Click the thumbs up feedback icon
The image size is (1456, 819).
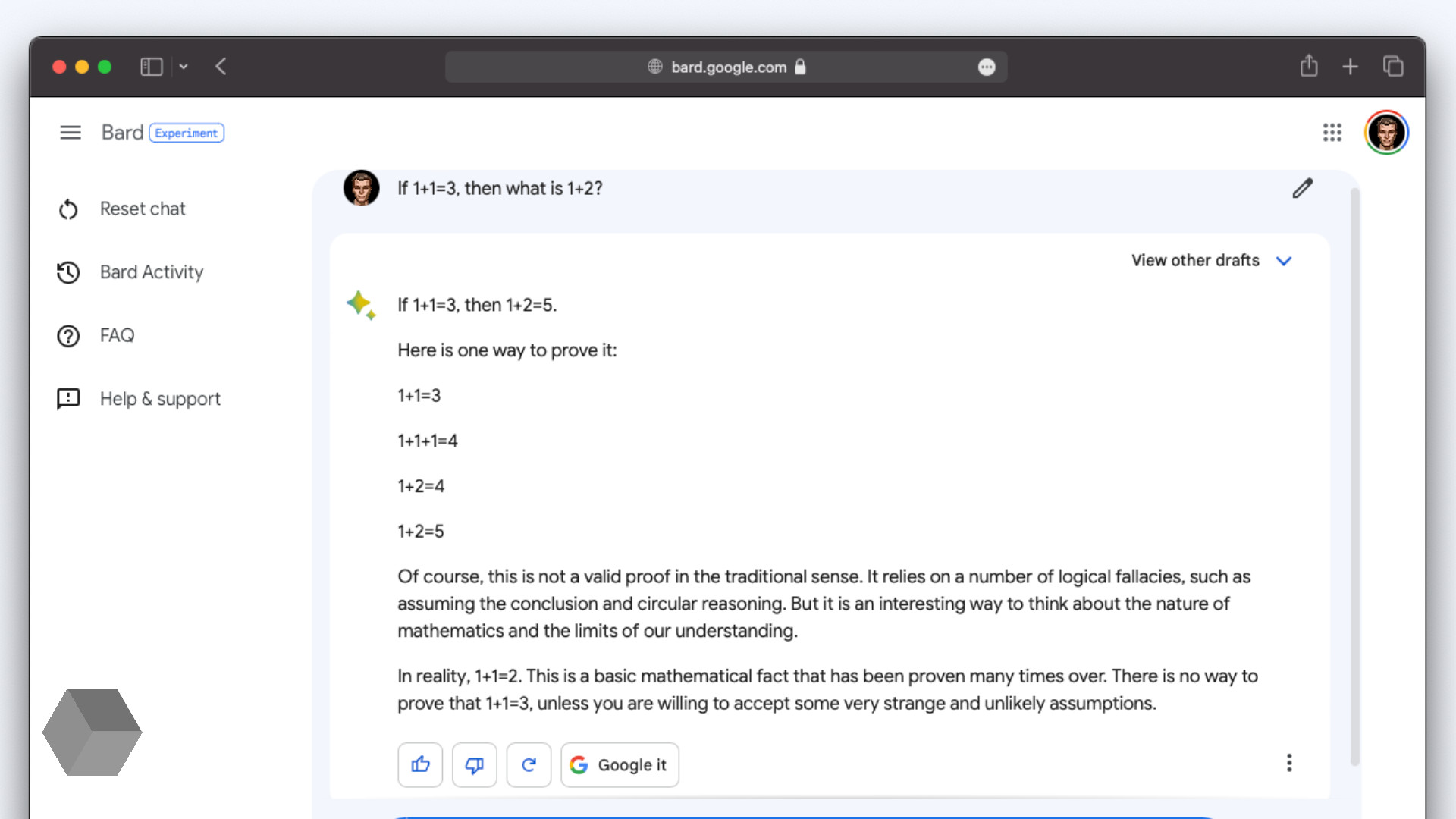420,764
